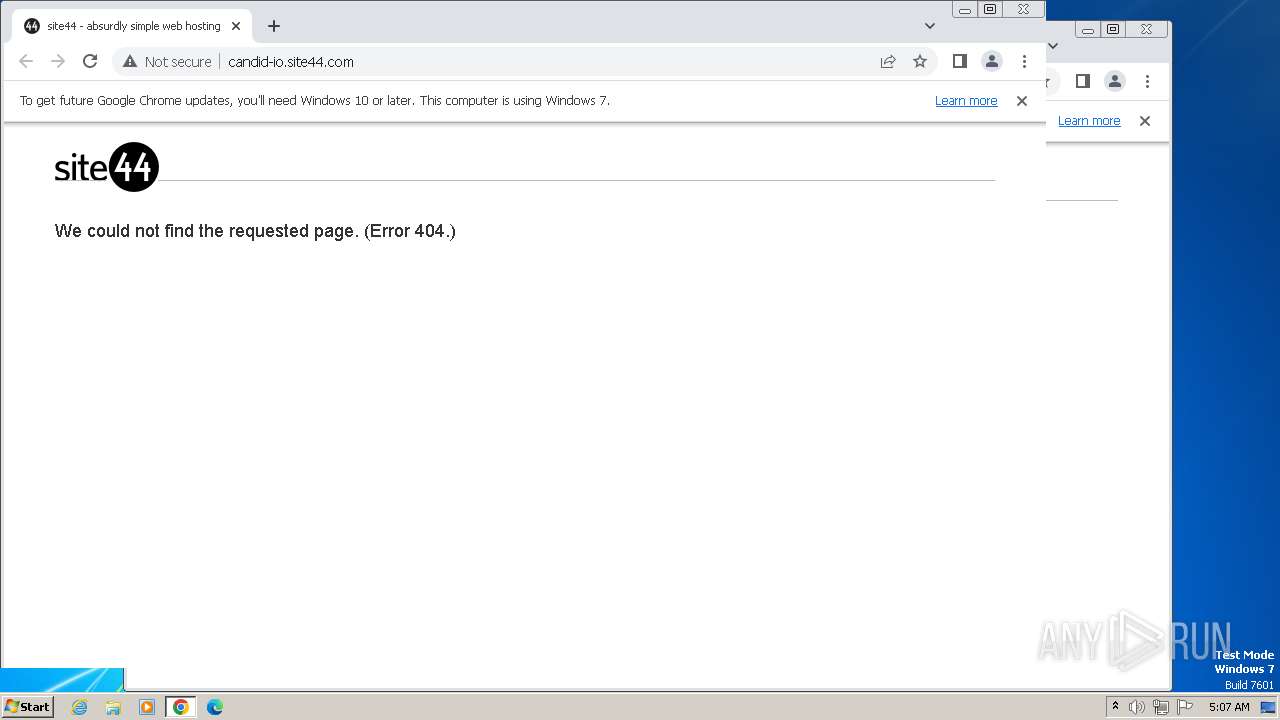The height and width of the screenshot is (720, 1280).
Task: Close the site44 tab
Action: (236, 26)
